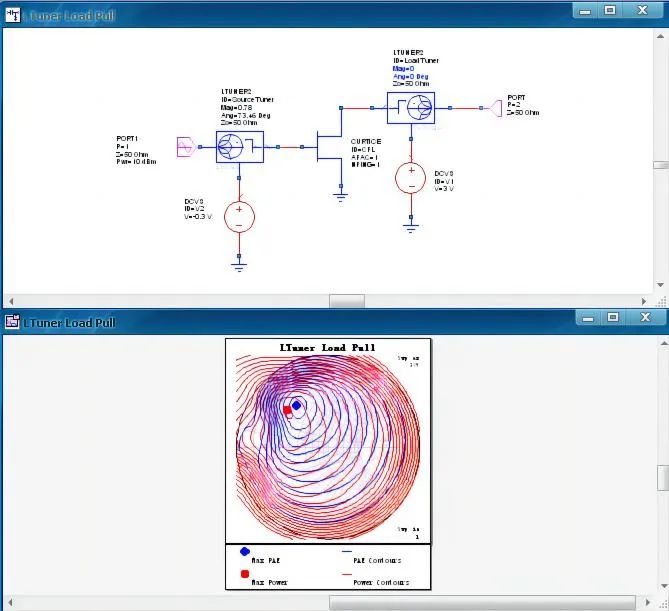Select the DCVS V2 voltage source

point(239,217)
